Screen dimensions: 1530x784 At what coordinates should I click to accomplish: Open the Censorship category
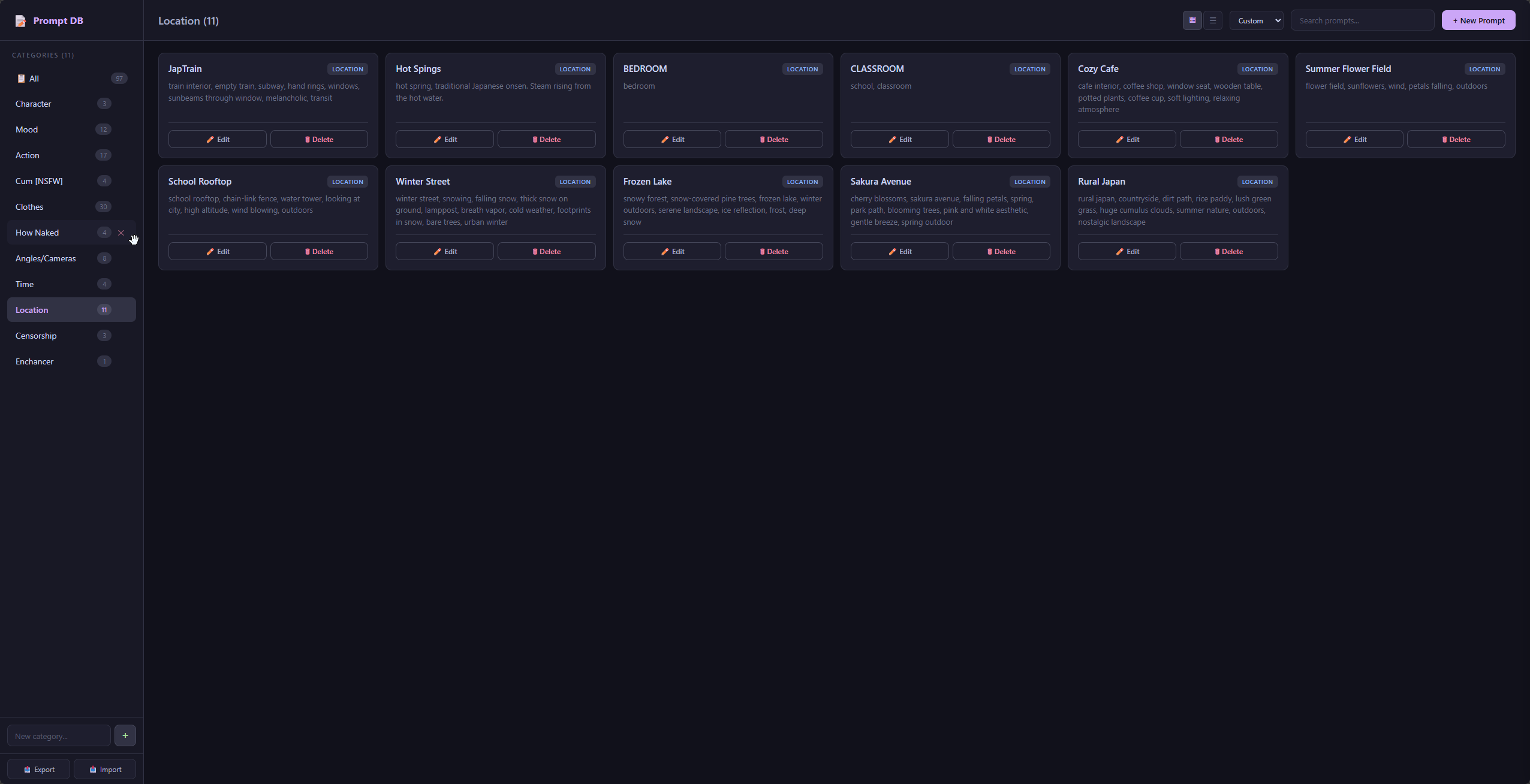71,336
